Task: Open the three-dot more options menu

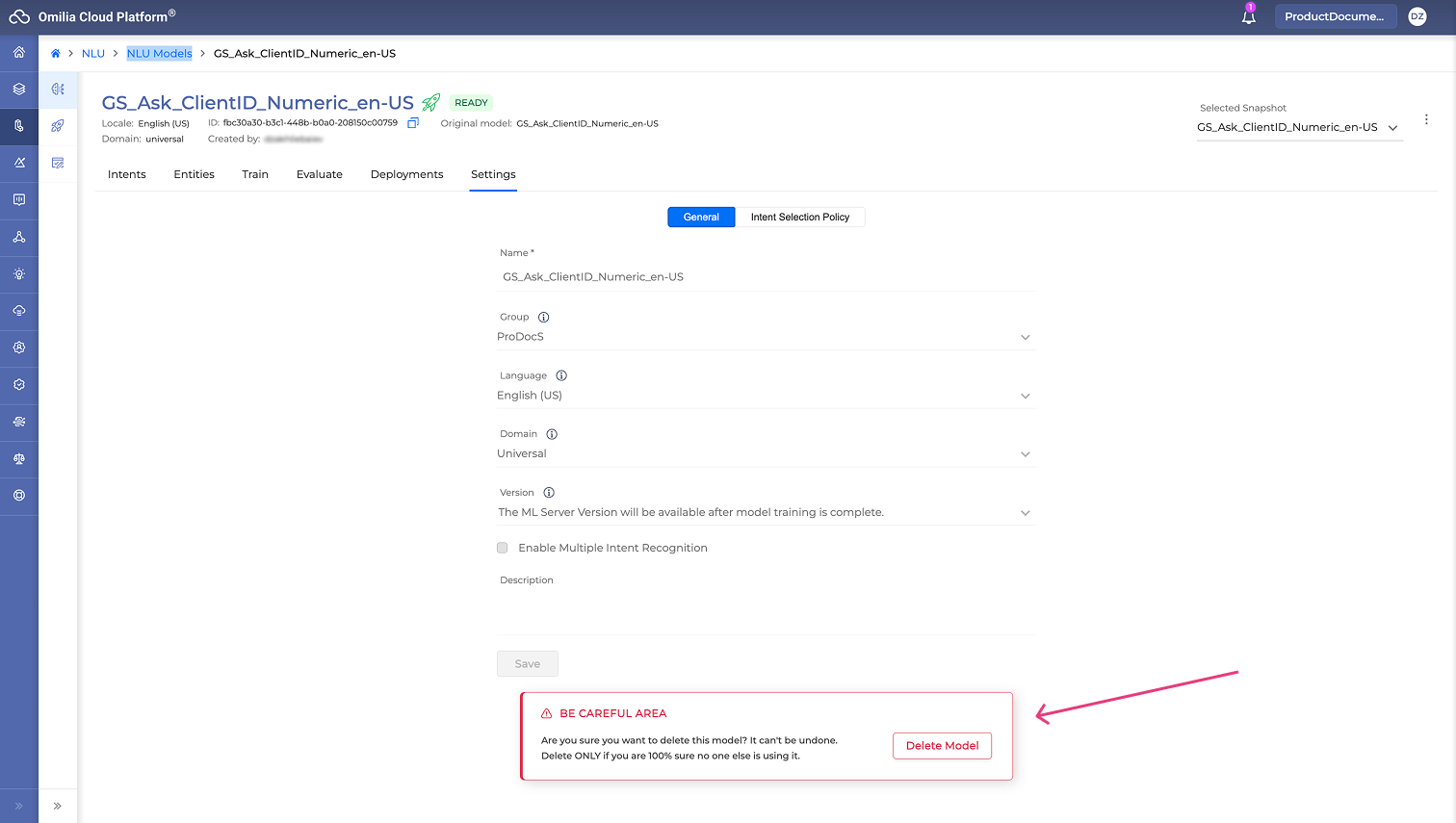Action: 1426,119
